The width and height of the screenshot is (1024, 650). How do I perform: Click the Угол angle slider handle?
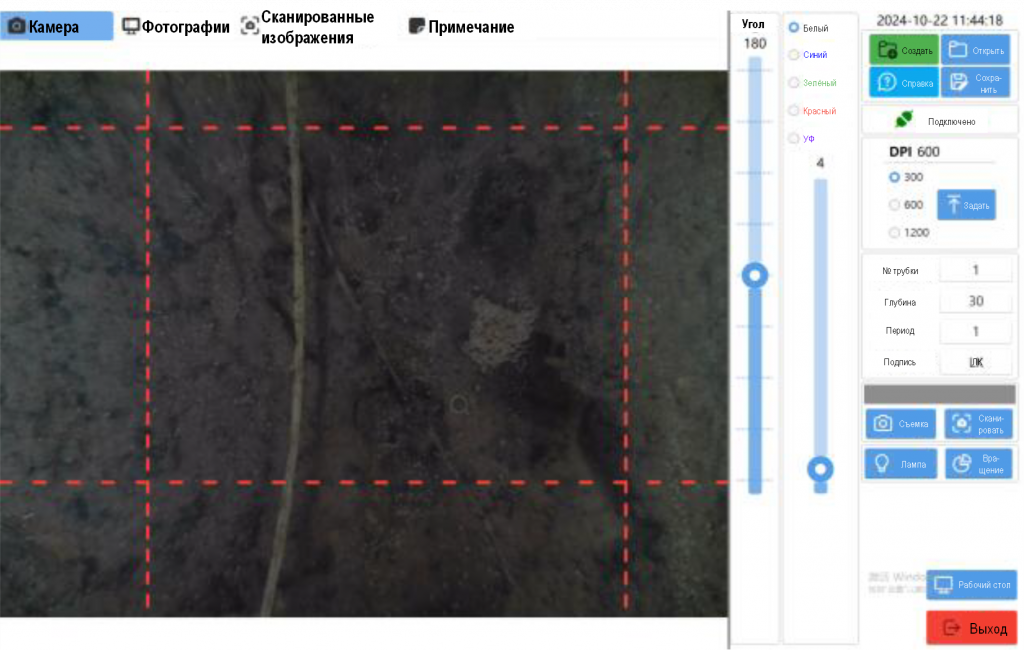pyautogui.click(x=754, y=275)
